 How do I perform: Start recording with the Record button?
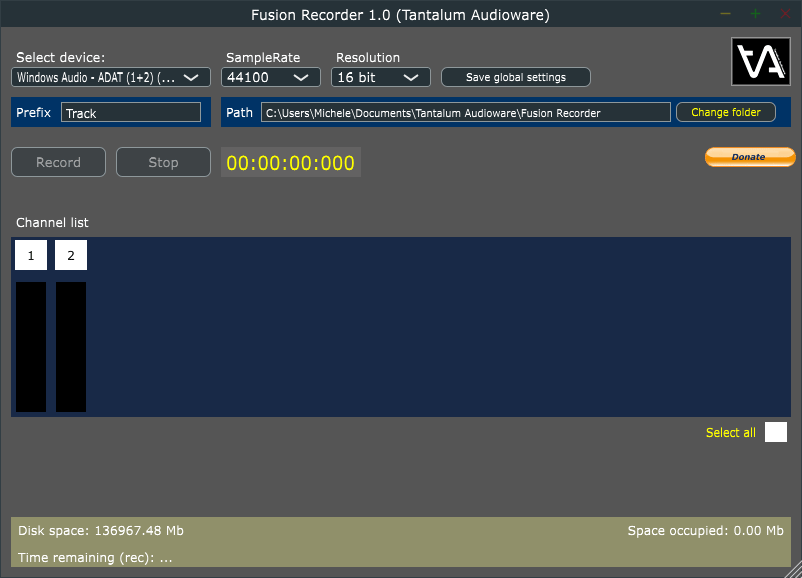pyautogui.click(x=58, y=162)
